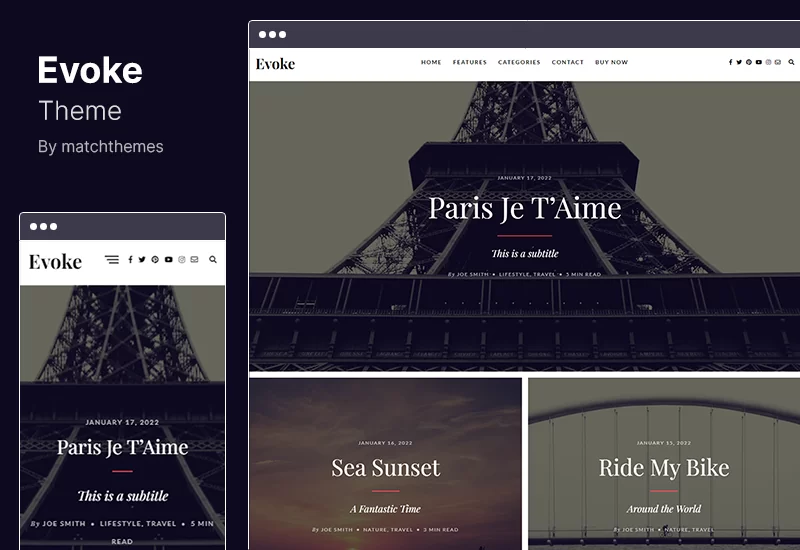Click Twitter icon in desktop preview header

click(x=739, y=62)
